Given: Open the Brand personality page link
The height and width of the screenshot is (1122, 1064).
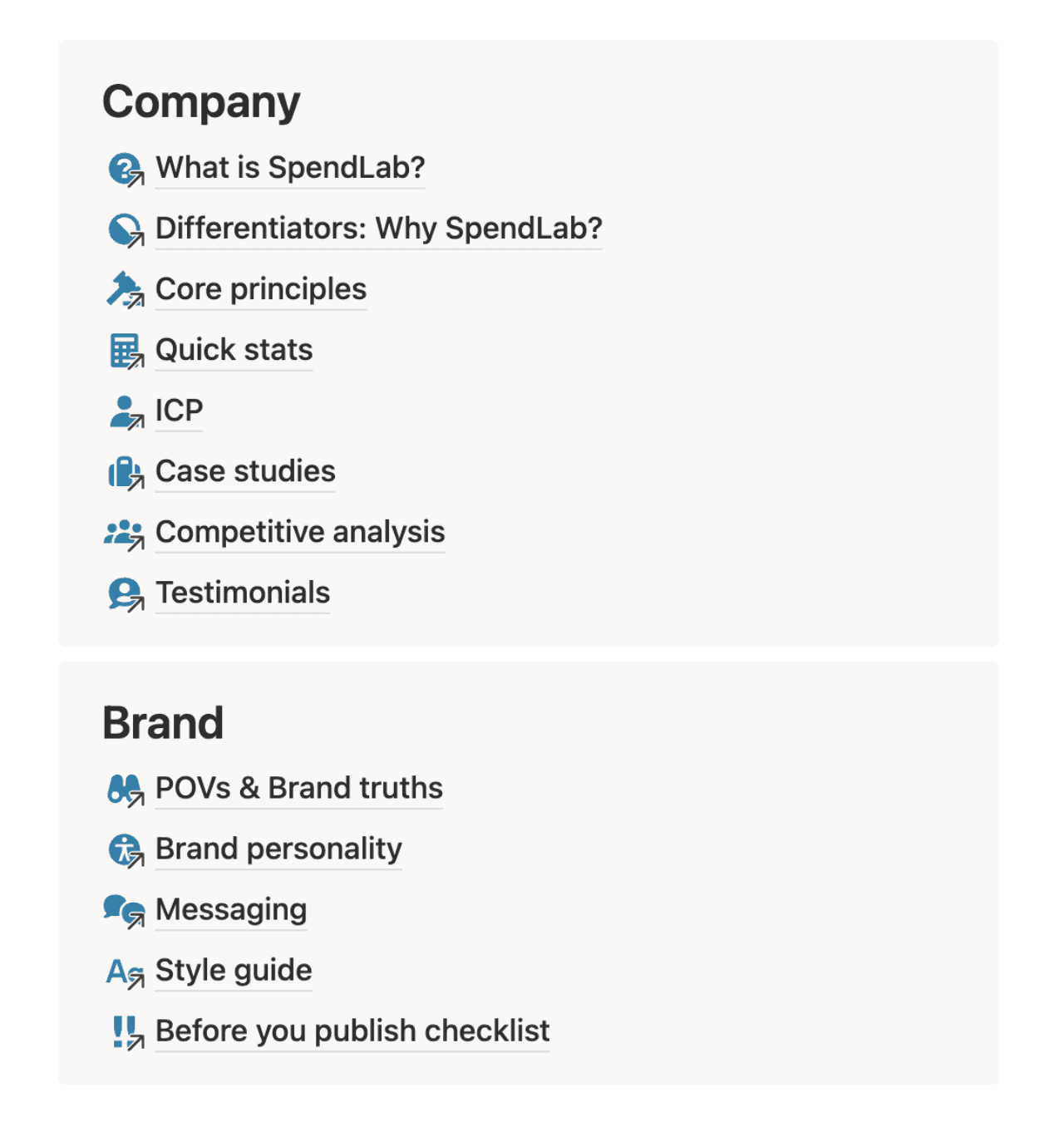Looking at the screenshot, I should (x=278, y=849).
